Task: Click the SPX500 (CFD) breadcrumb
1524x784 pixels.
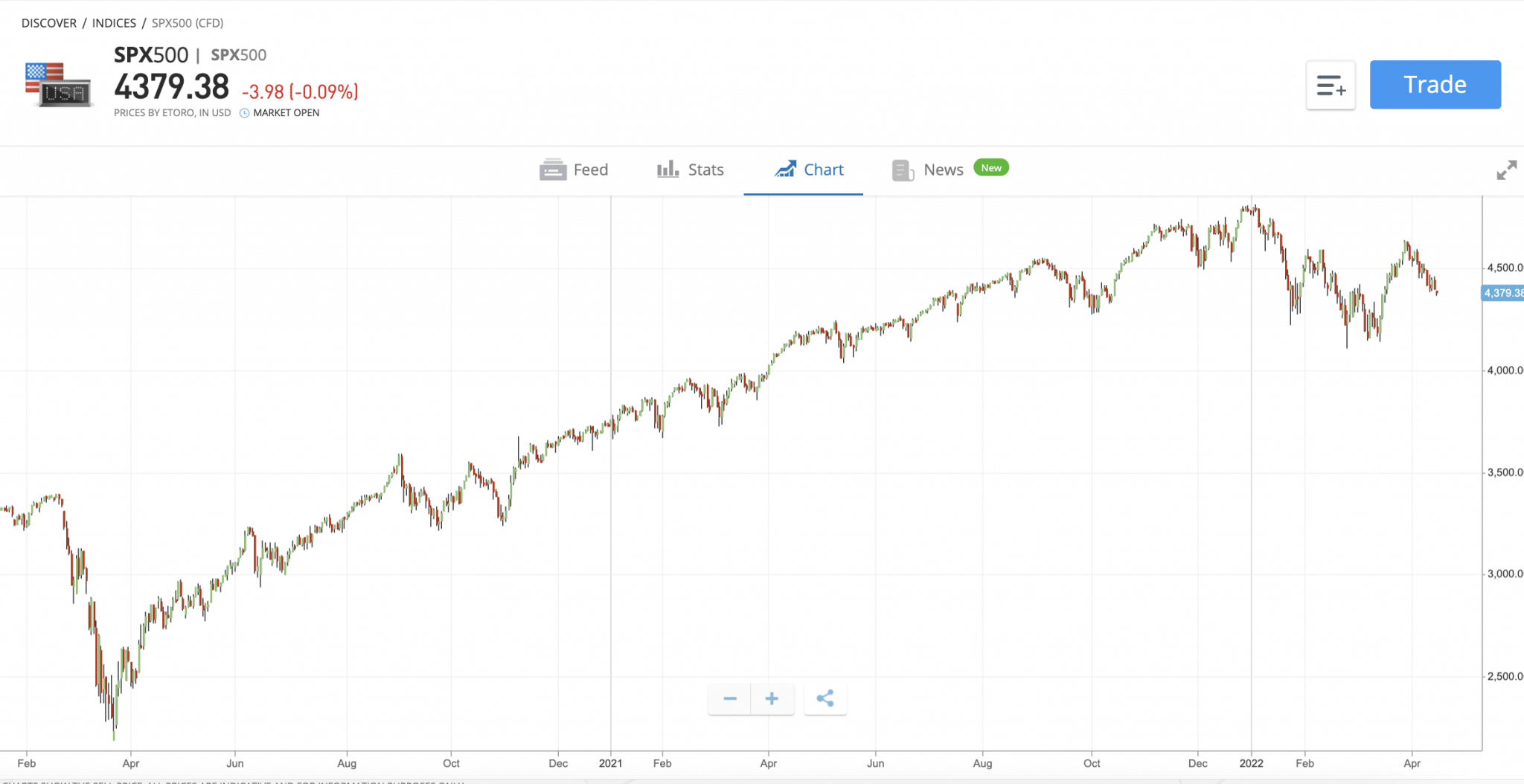Action: 188,23
